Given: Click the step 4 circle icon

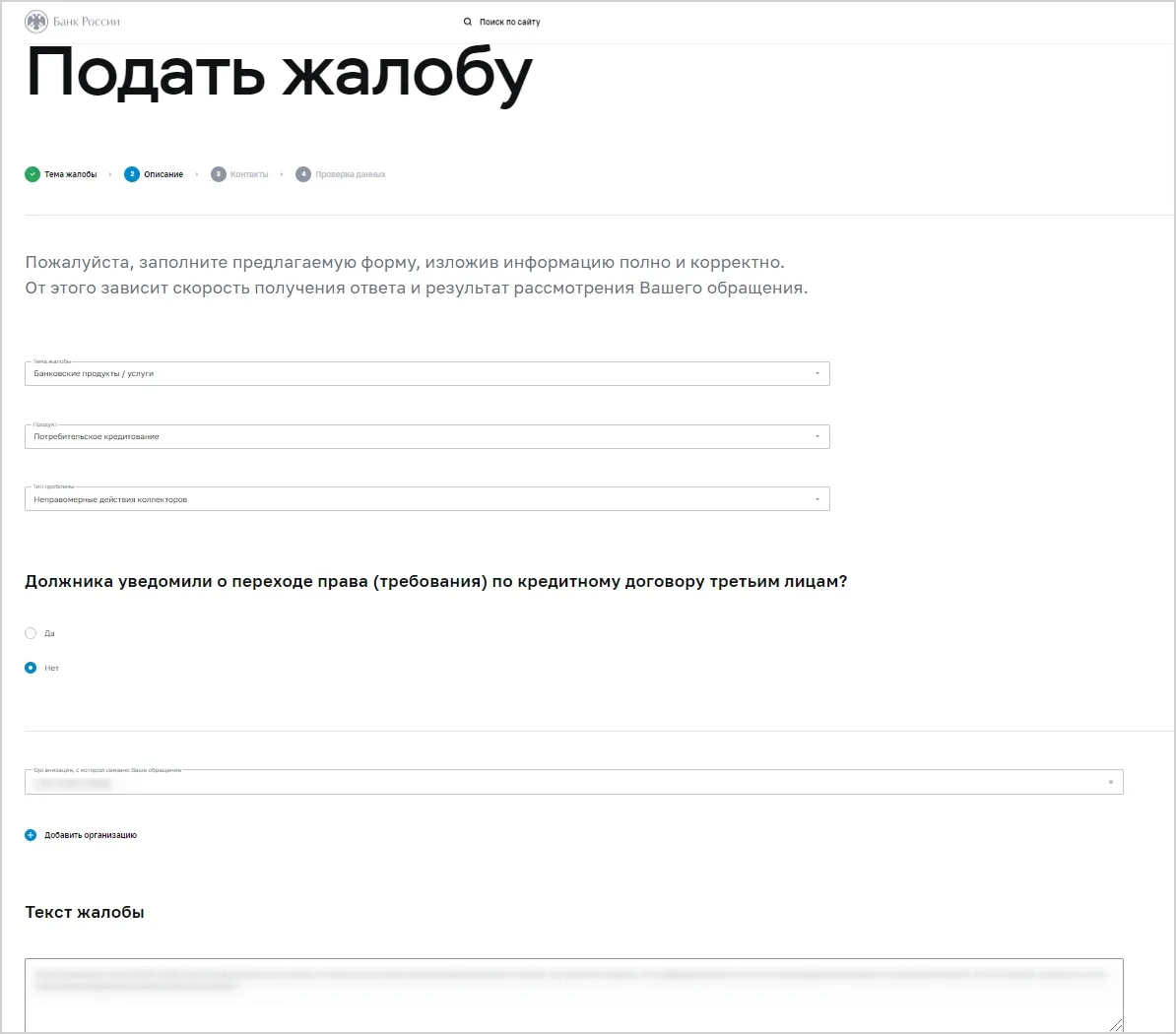Looking at the screenshot, I should click(x=303, y=174).
